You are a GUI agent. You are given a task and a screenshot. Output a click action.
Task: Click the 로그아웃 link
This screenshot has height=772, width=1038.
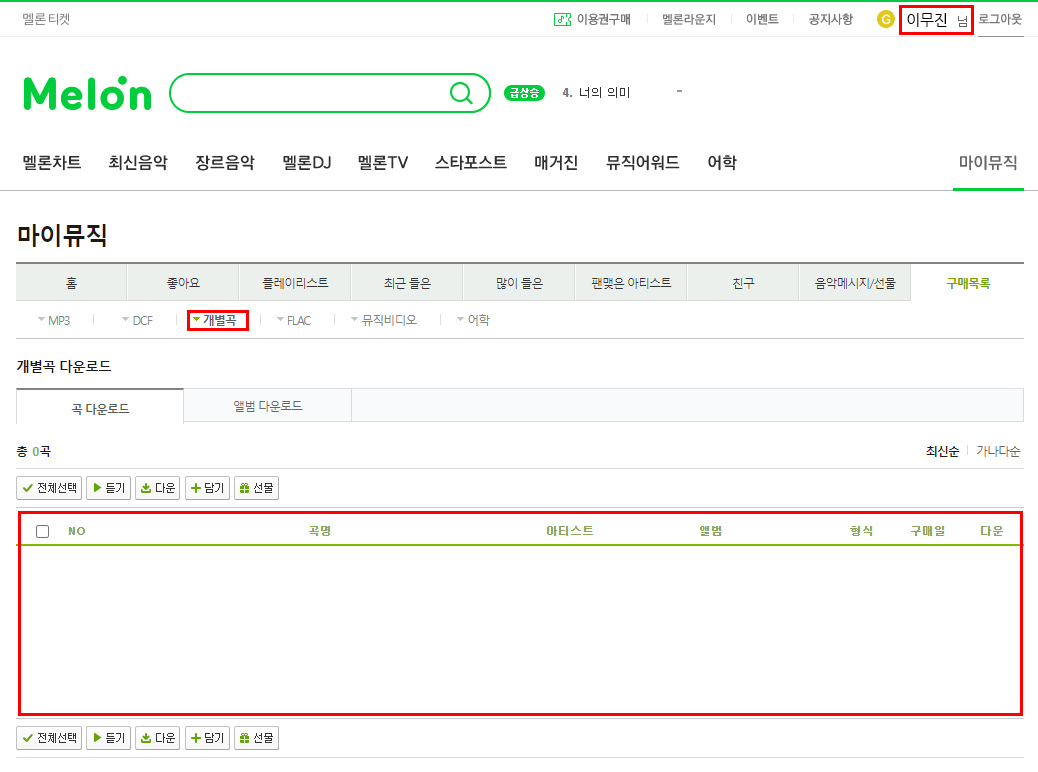[x=1000, y=19]
